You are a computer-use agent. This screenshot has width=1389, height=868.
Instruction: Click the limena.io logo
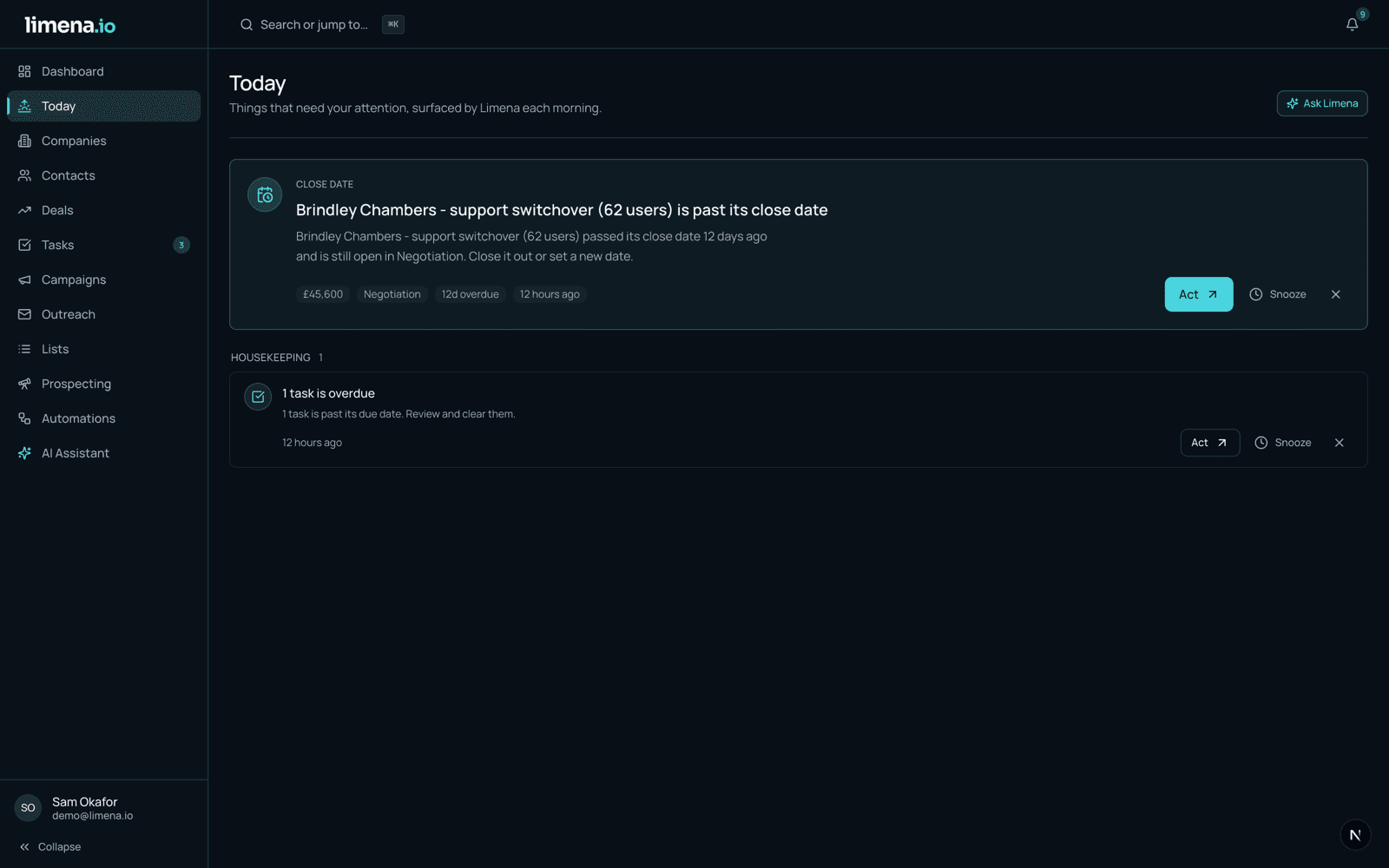(x=70, y=25)
